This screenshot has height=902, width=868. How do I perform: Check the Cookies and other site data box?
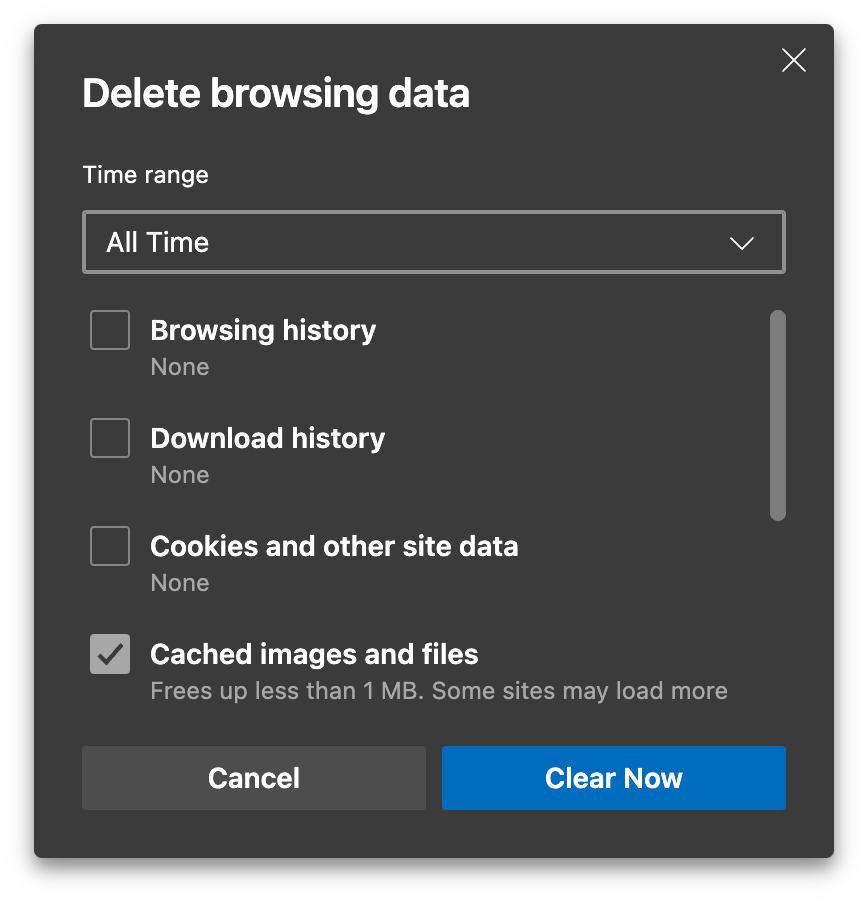(110, 546)
